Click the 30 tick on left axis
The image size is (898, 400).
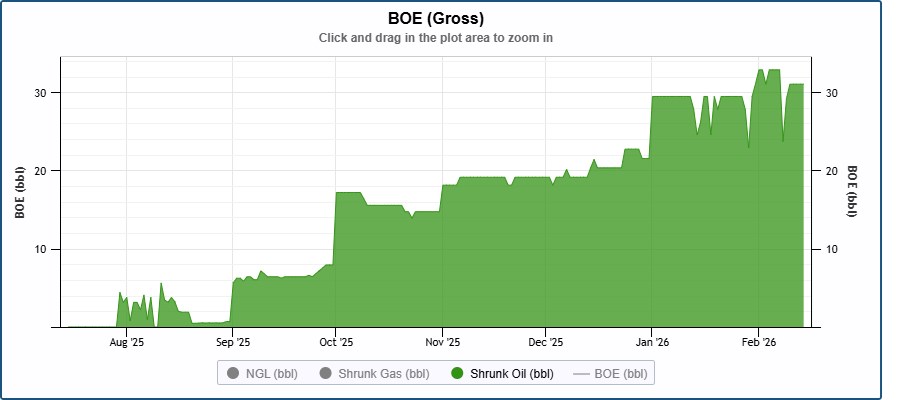click(40, 92)
